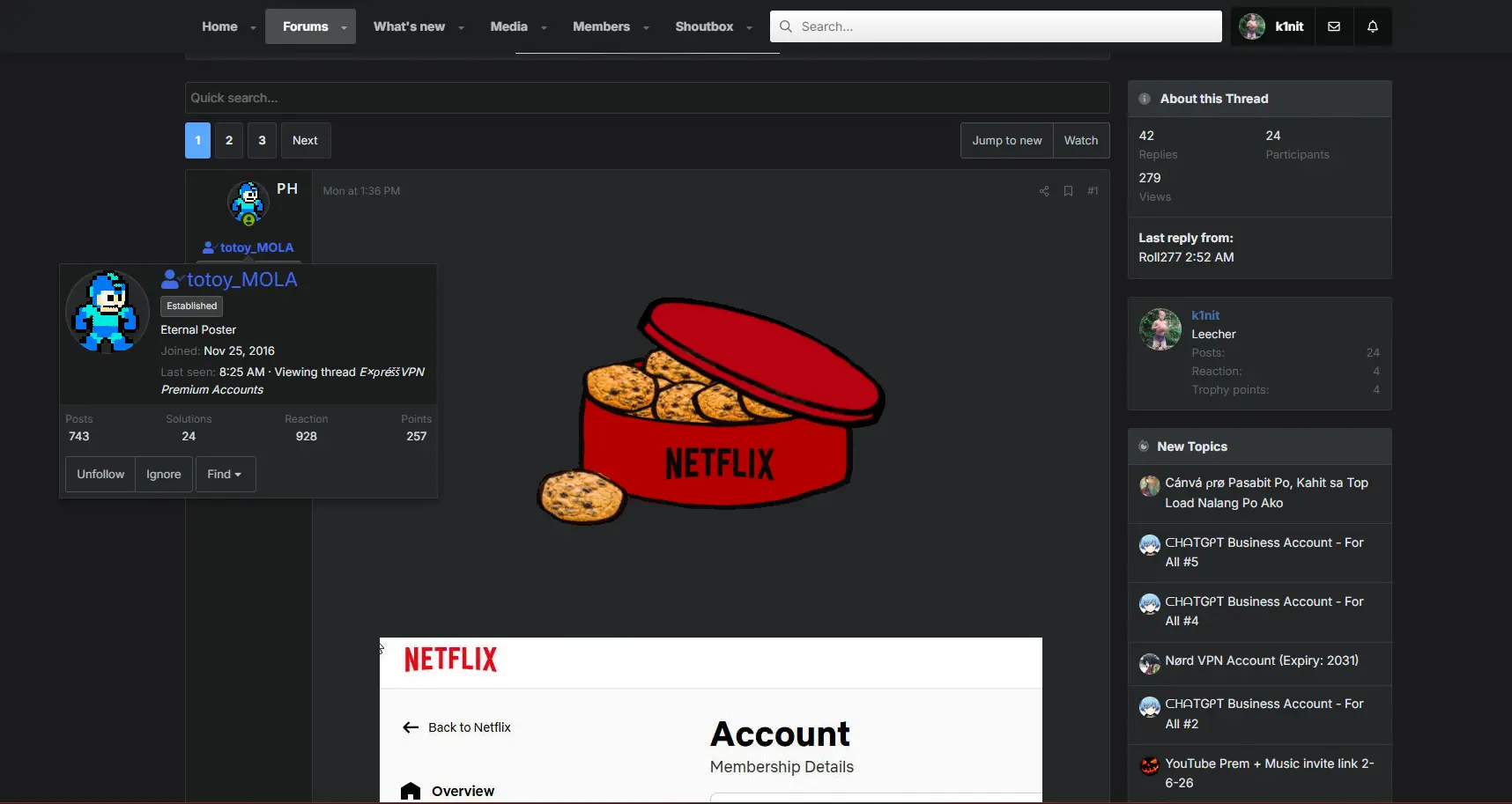Expand the Members menu arrow
The height and width of the screenshot is (804, 1512).
[646, 27]
